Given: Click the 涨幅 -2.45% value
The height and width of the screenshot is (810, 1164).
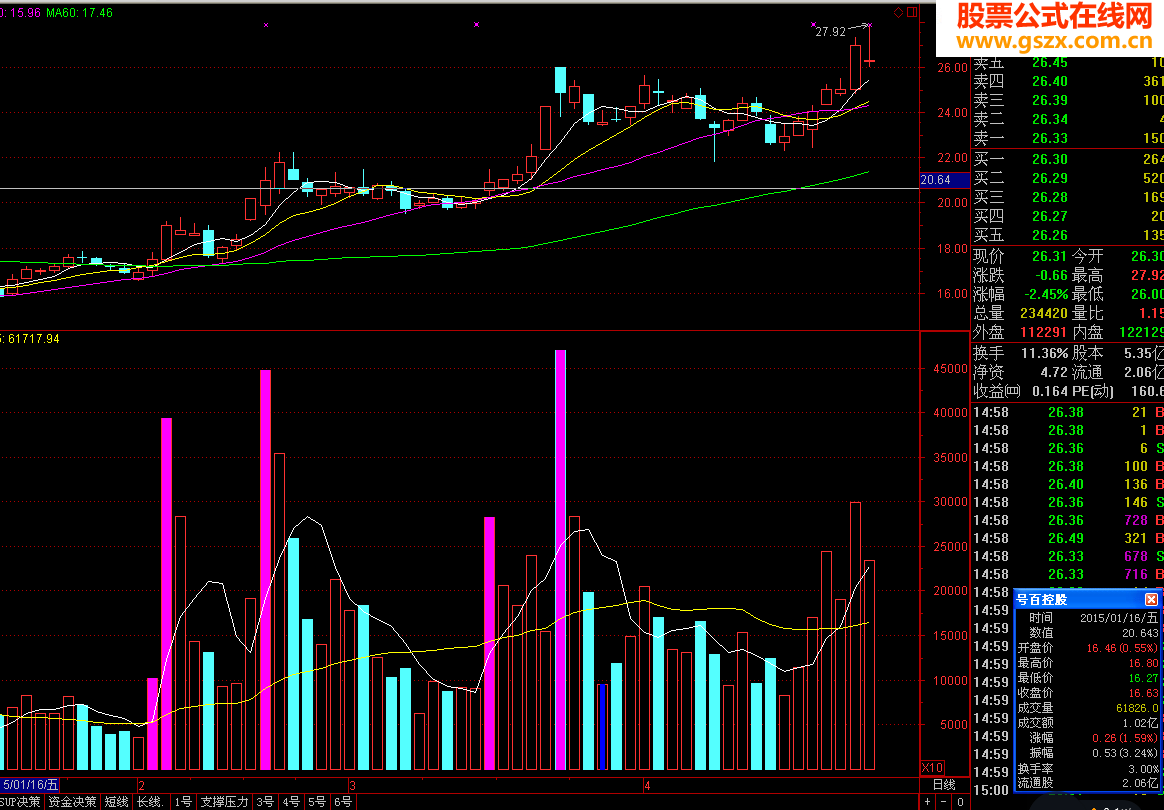Looking at the screenshot, I should tap(1046, 294).
